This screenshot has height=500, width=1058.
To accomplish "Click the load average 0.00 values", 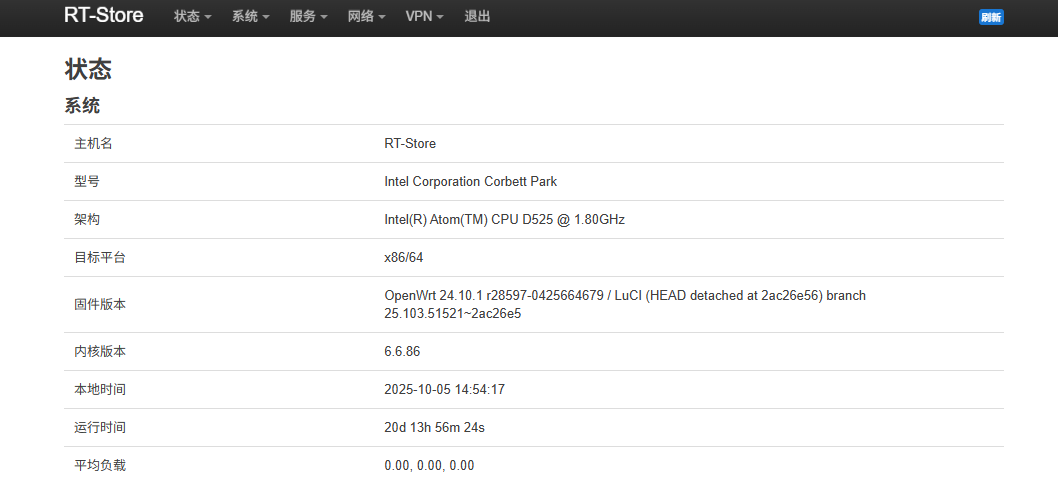I will [429, 466].
